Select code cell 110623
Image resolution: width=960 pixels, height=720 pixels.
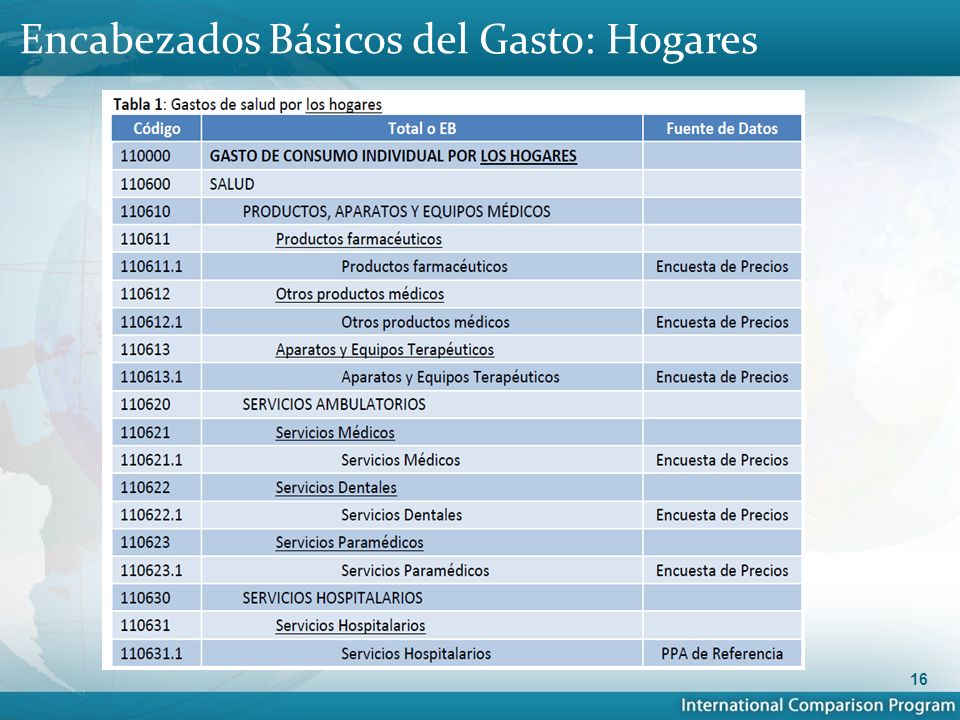[157, 542]
